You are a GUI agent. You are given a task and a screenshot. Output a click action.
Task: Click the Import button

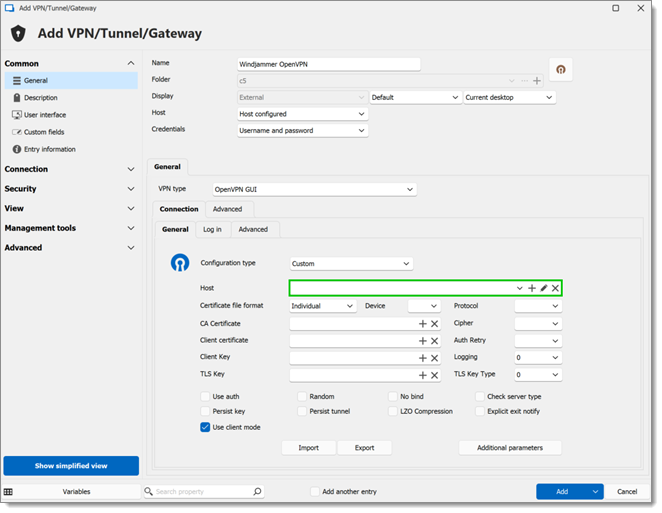pyautogui.click(x=309, y=448)
